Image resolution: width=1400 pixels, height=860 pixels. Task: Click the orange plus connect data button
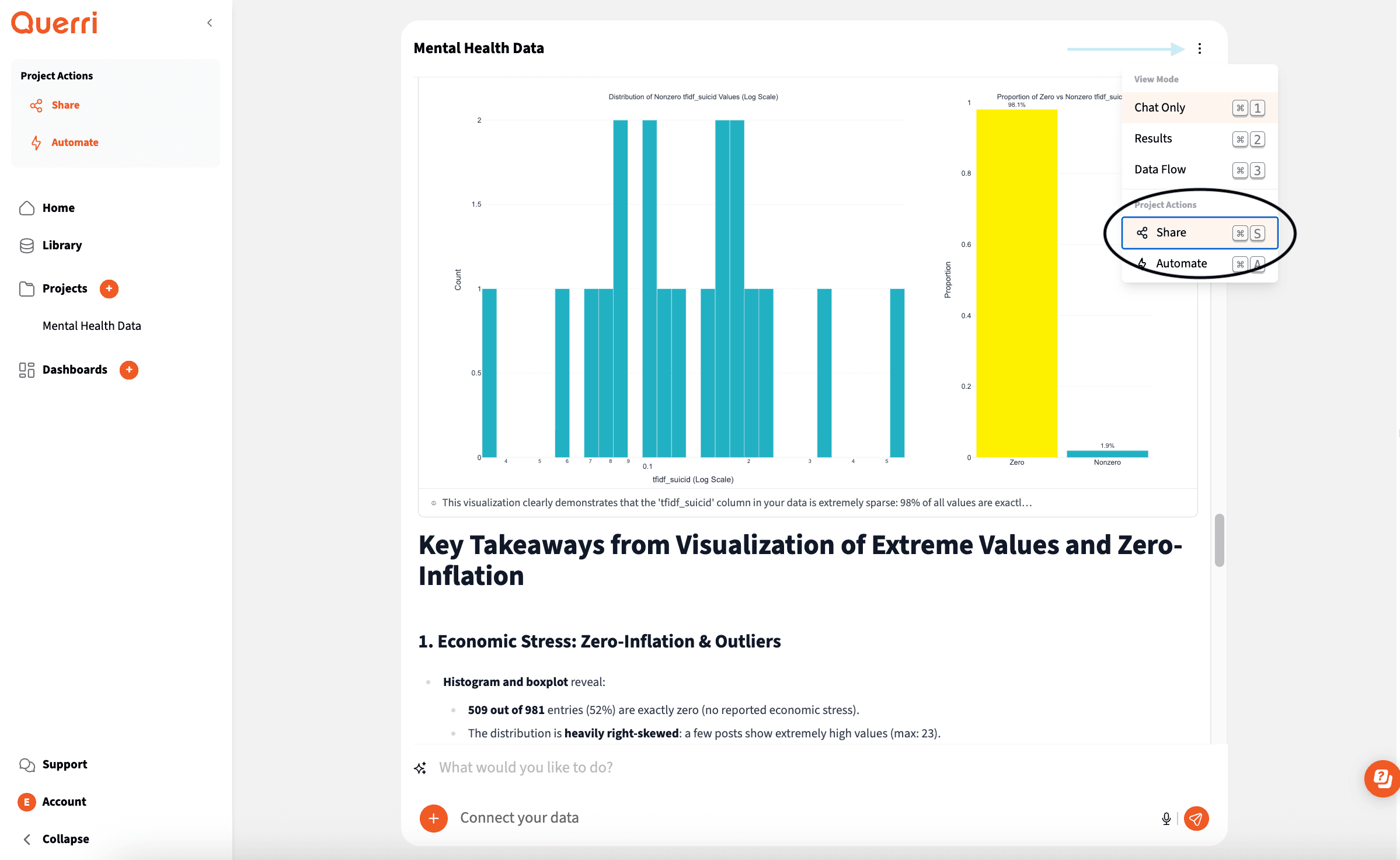point(433,818)
